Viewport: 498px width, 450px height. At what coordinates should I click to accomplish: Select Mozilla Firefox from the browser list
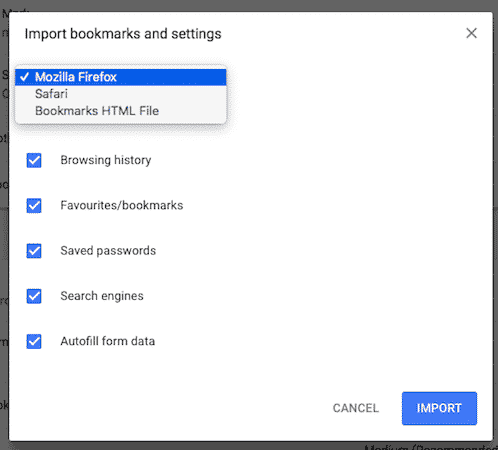pyautogui.click(x=121, y=77)
